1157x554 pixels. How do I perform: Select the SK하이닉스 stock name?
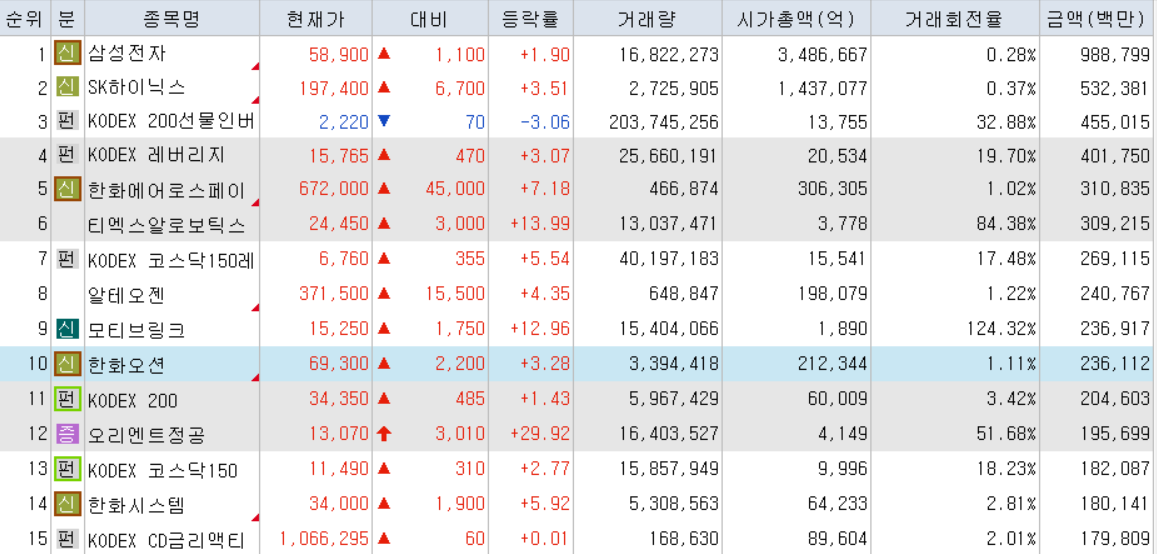[x=136, y=88]
